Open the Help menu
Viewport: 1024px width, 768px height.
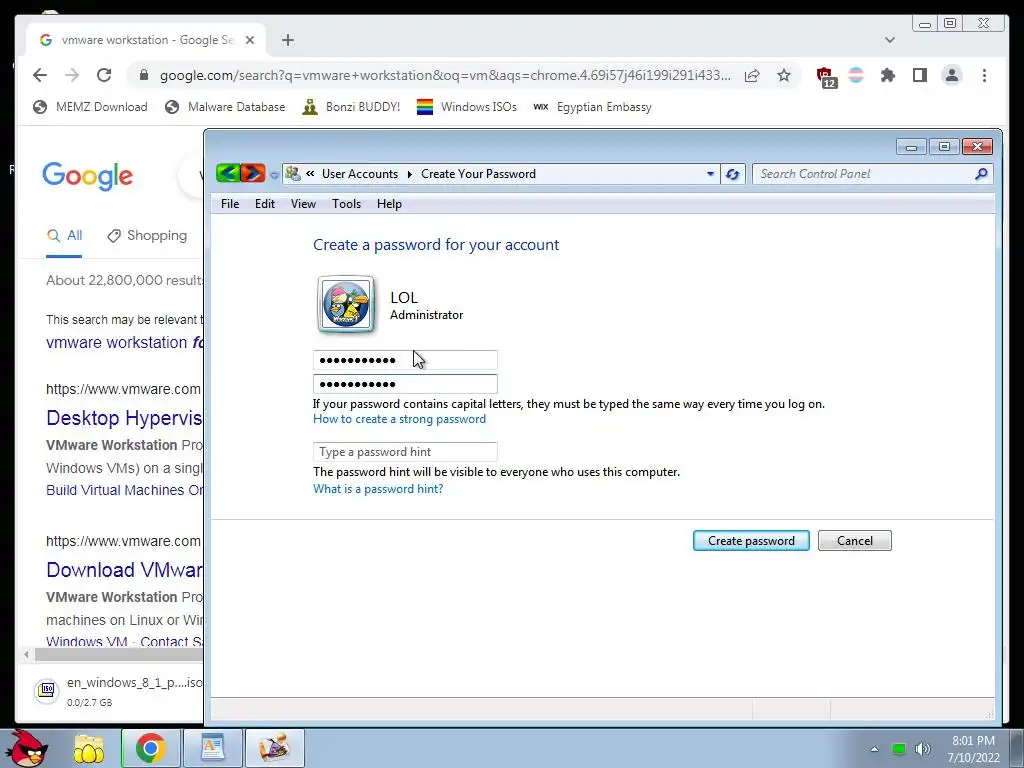click(x=389, y=204)
